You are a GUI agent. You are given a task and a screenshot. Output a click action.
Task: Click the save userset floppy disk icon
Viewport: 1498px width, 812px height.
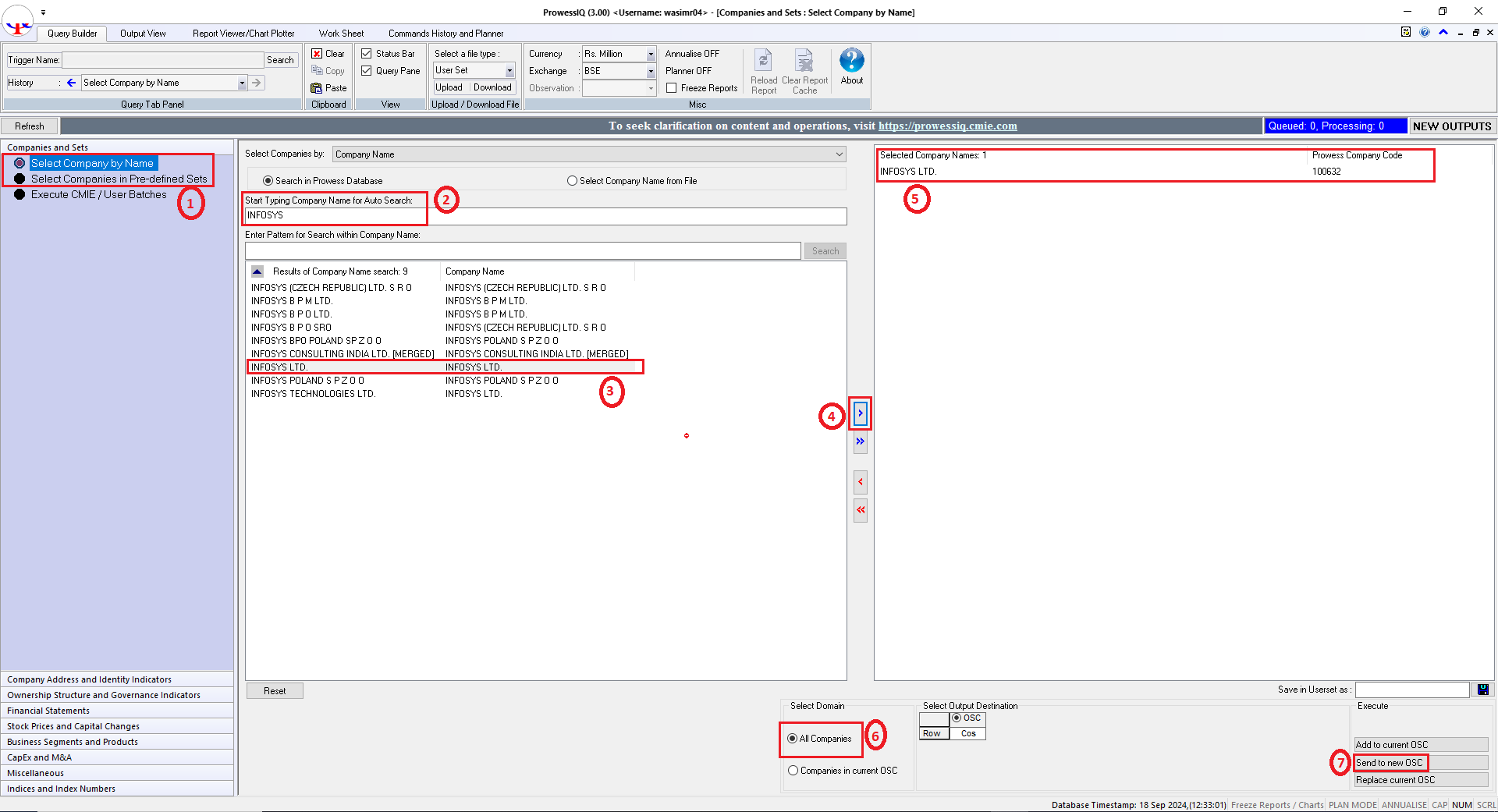pyautogui.click(x=1483, y=690)
